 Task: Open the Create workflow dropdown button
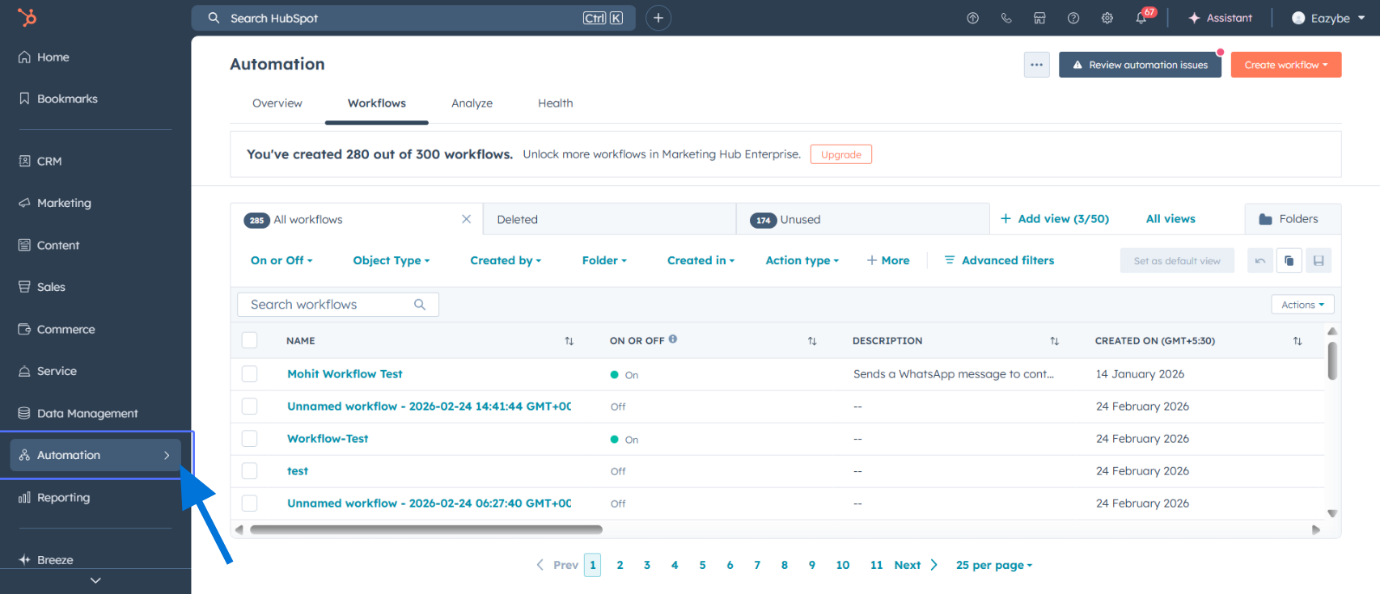[x=1286, y=65]
